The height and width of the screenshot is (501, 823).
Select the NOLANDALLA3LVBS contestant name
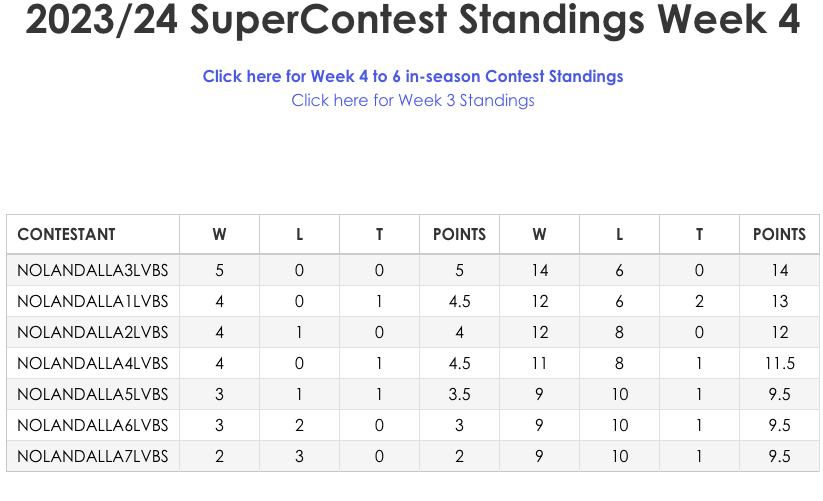(x=92, y=270)
